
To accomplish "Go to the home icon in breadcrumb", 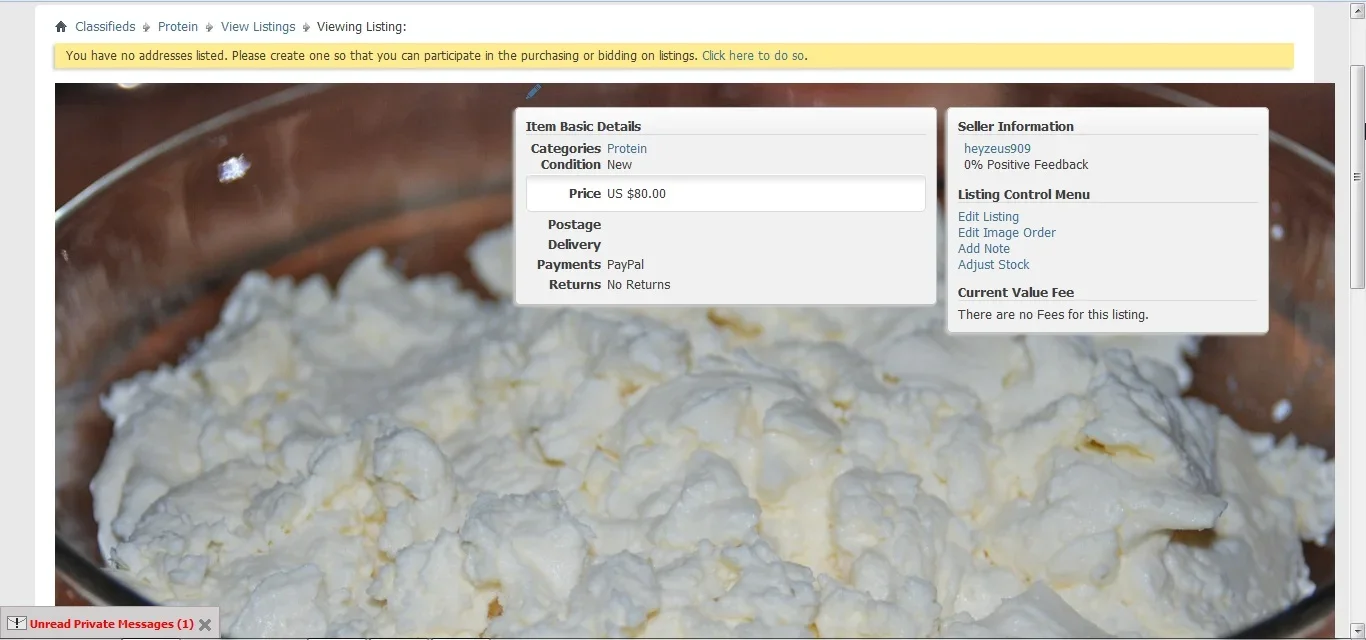I will pos(61,27).
